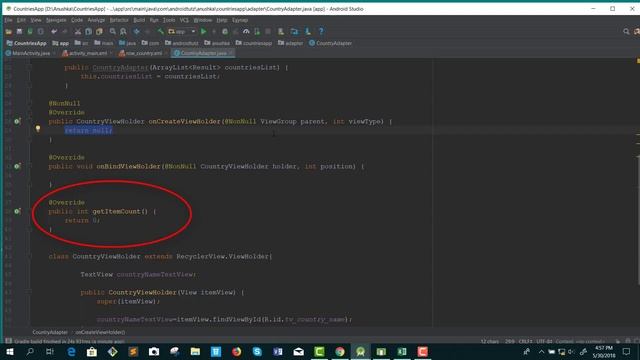Open File Explorer from the taskbar
Viewport: 640px width, 360px height.
click(x=195, y=351)
